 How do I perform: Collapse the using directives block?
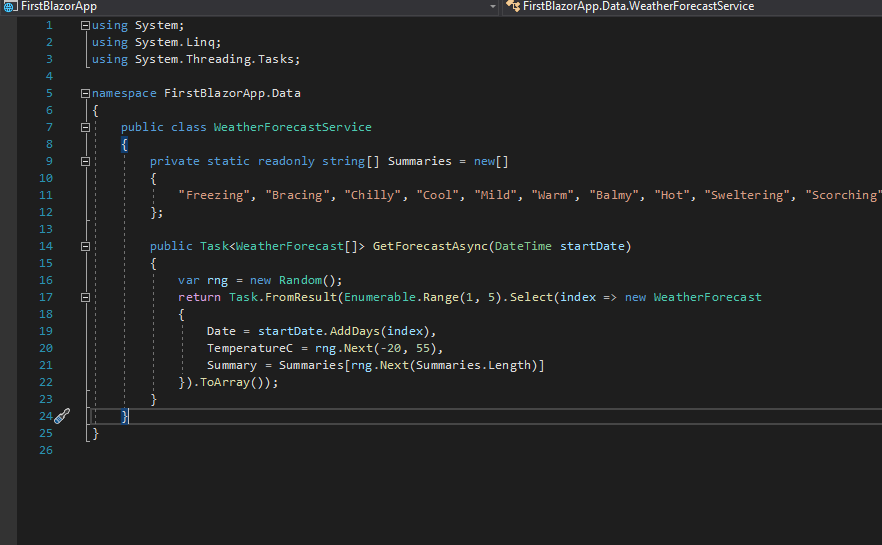(x=85, y=25)
